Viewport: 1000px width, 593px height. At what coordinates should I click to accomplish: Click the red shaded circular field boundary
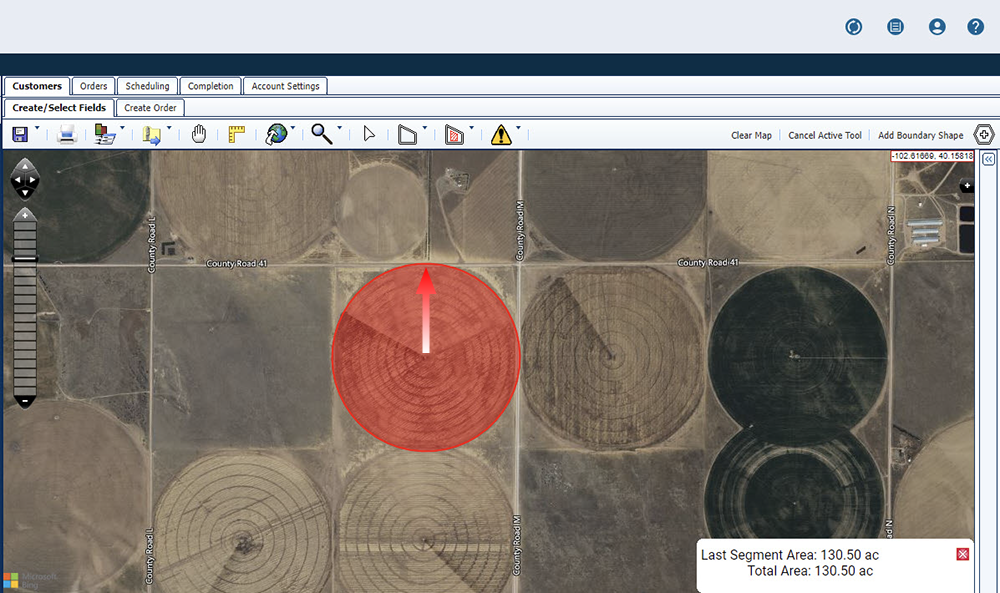[x=426, y=357]
